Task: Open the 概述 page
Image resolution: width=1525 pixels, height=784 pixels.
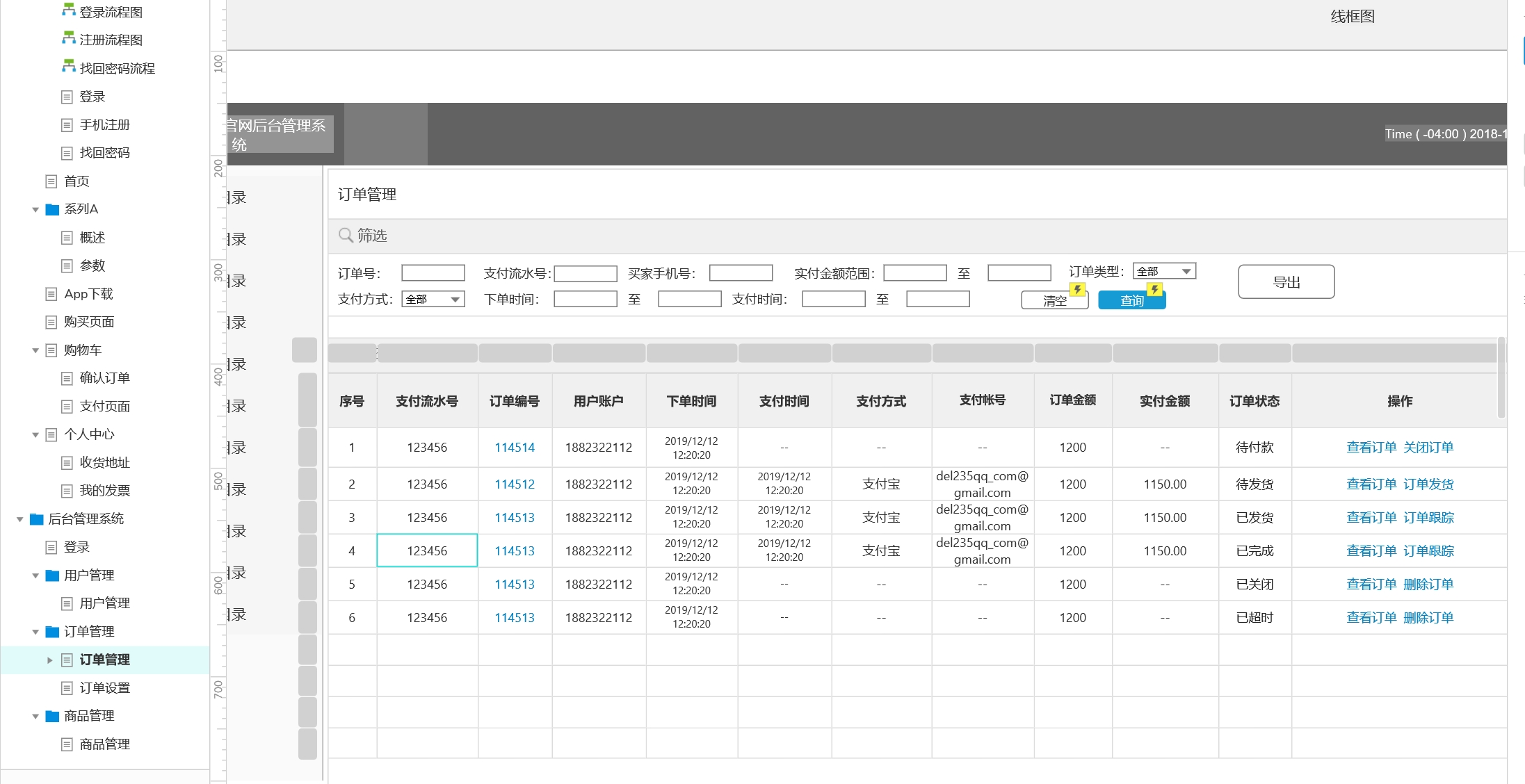Action: pyautogui.click(x=92, y=238)
